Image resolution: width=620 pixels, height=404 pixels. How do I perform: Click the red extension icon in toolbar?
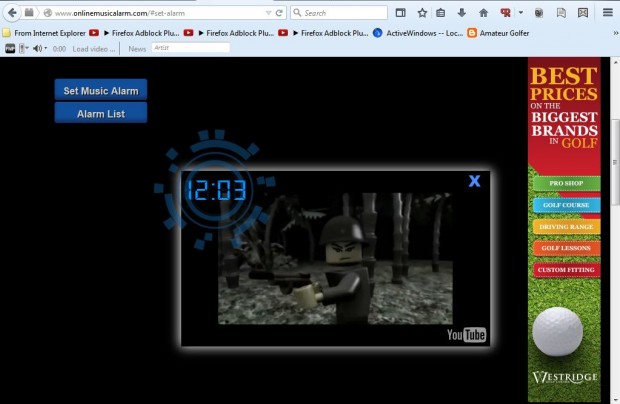point(505,13)
